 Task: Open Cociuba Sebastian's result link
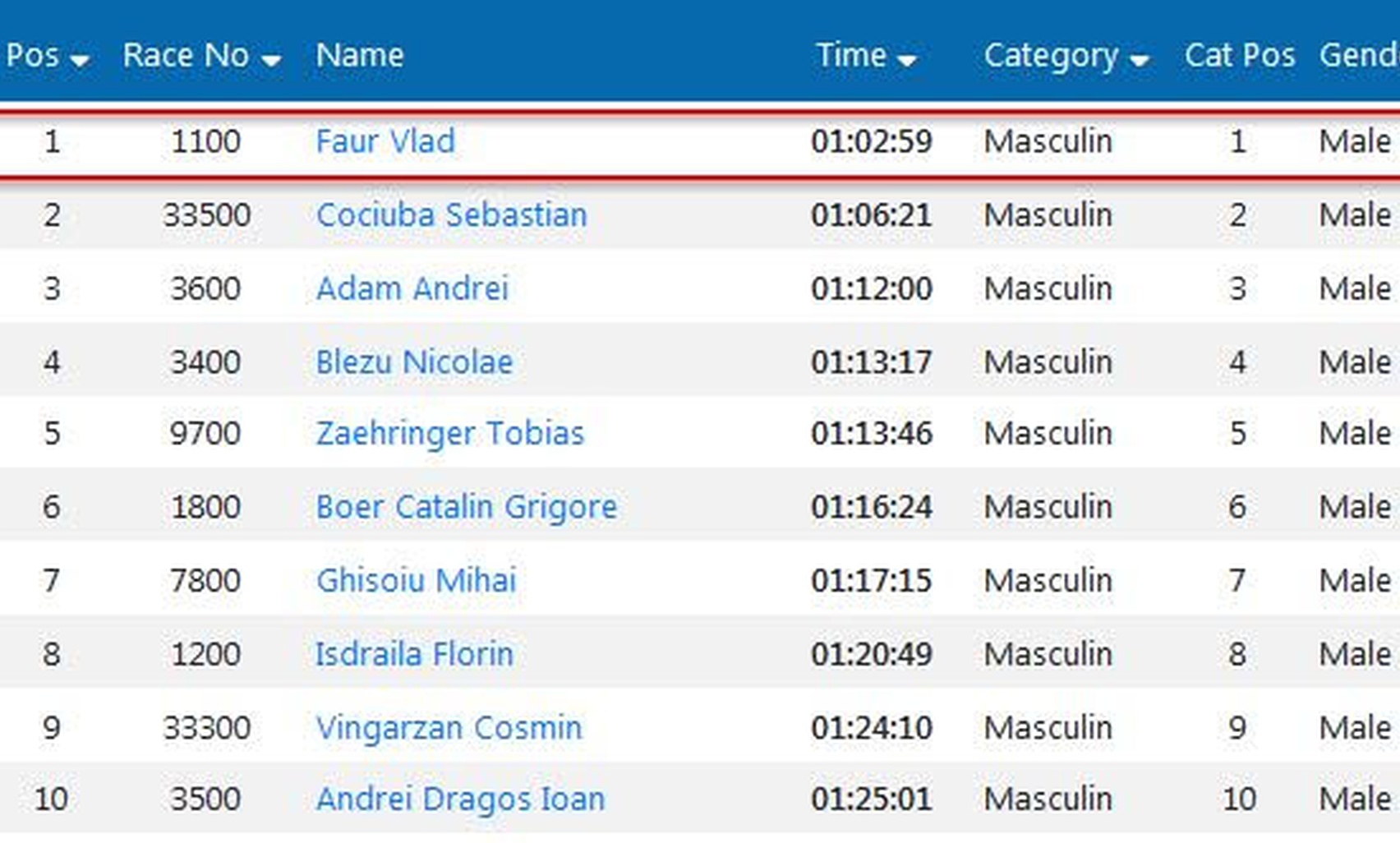pyautogui.click(x=451, y=215)
